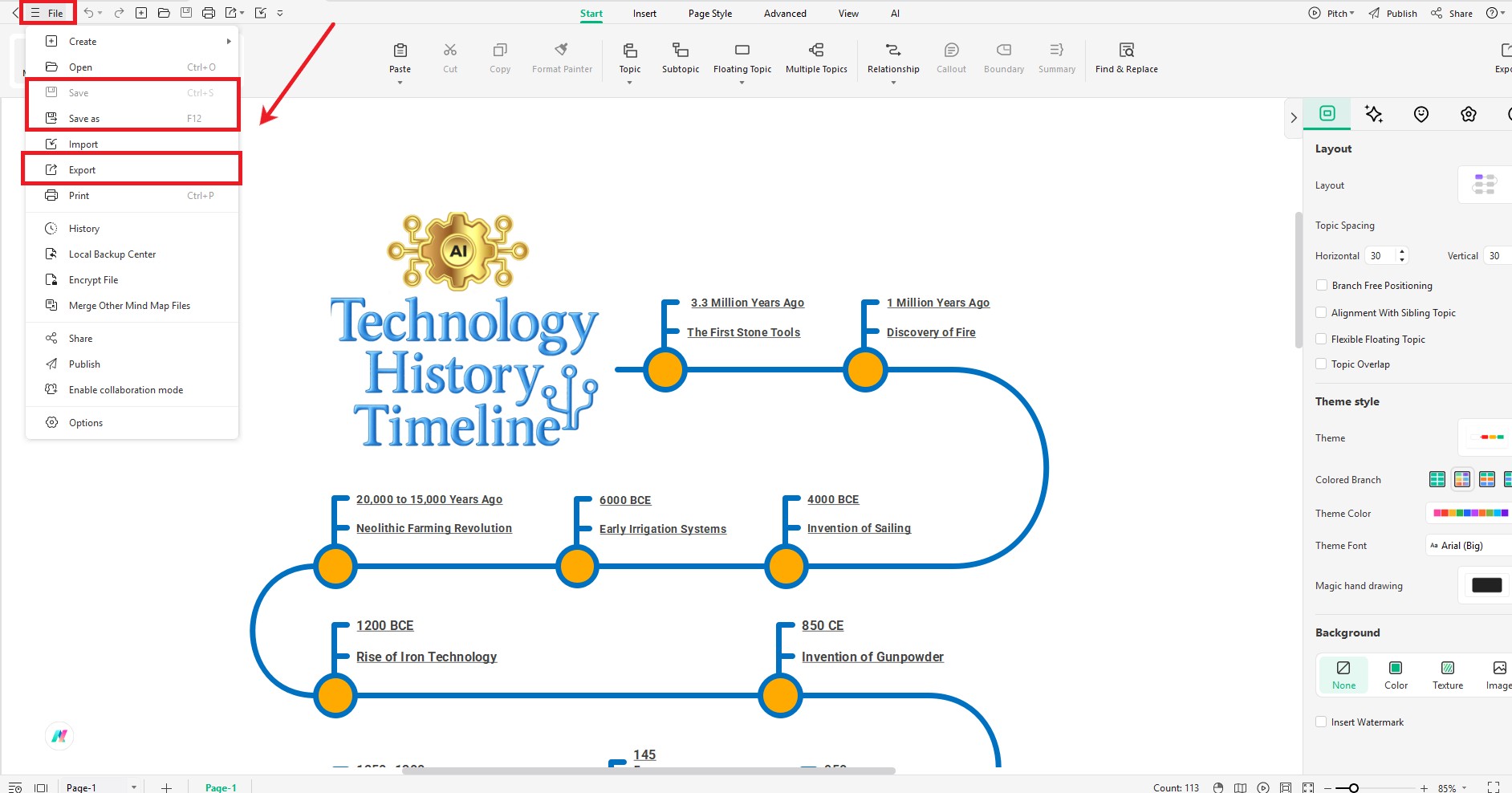This screenshot has width=1512, height=793.
Task: Click the Multiple Topics icon
Action: pyautogui.click(x=816, y=50)
